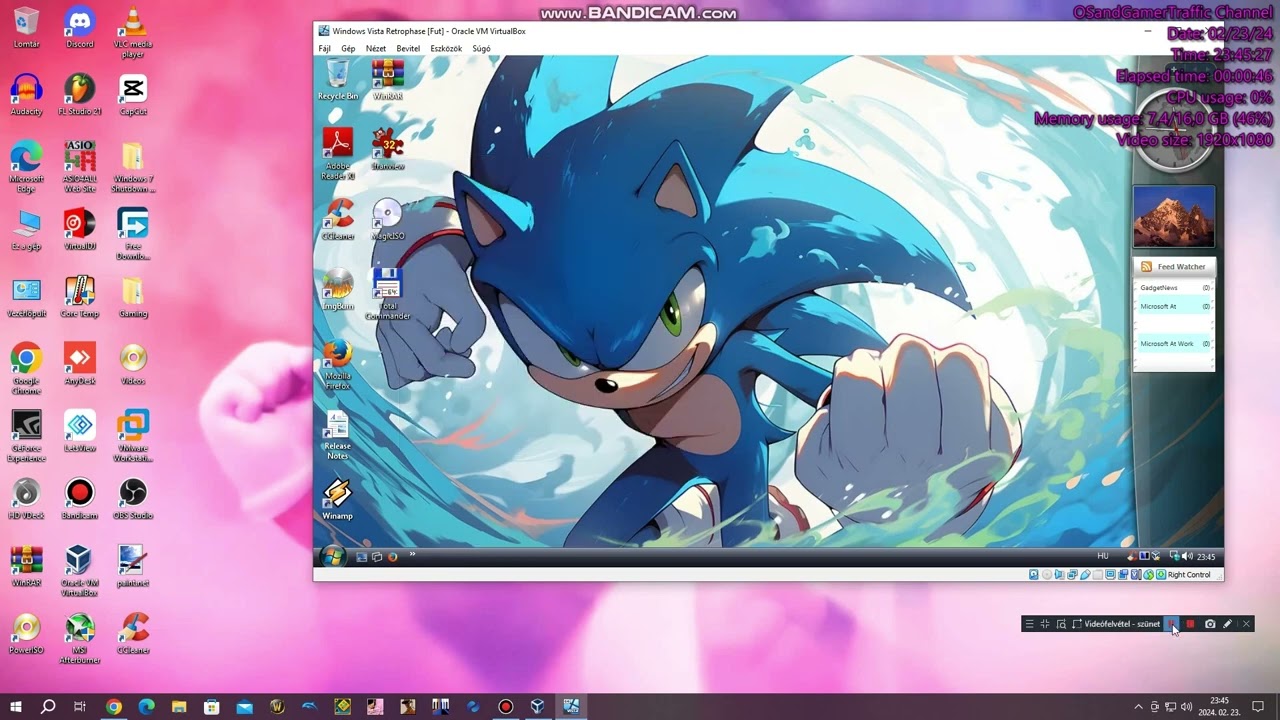
Task: Open the Nézet menu in VirtualBox
Action: point(376,48)
